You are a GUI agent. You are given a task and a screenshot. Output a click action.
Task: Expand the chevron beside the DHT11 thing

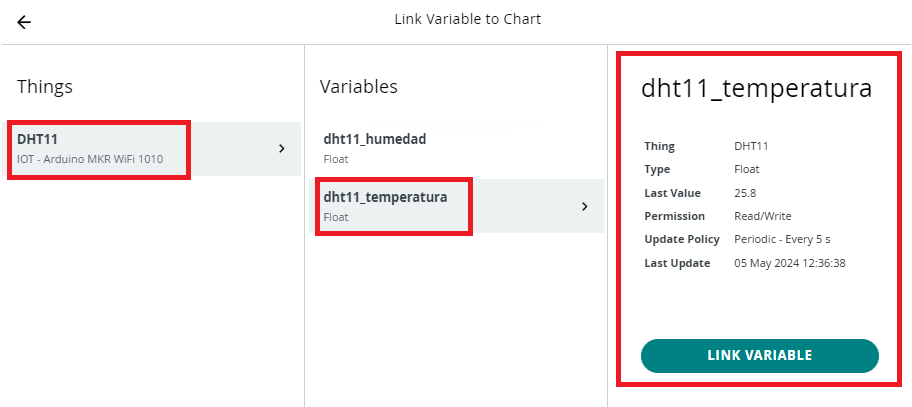pos(282,149)
